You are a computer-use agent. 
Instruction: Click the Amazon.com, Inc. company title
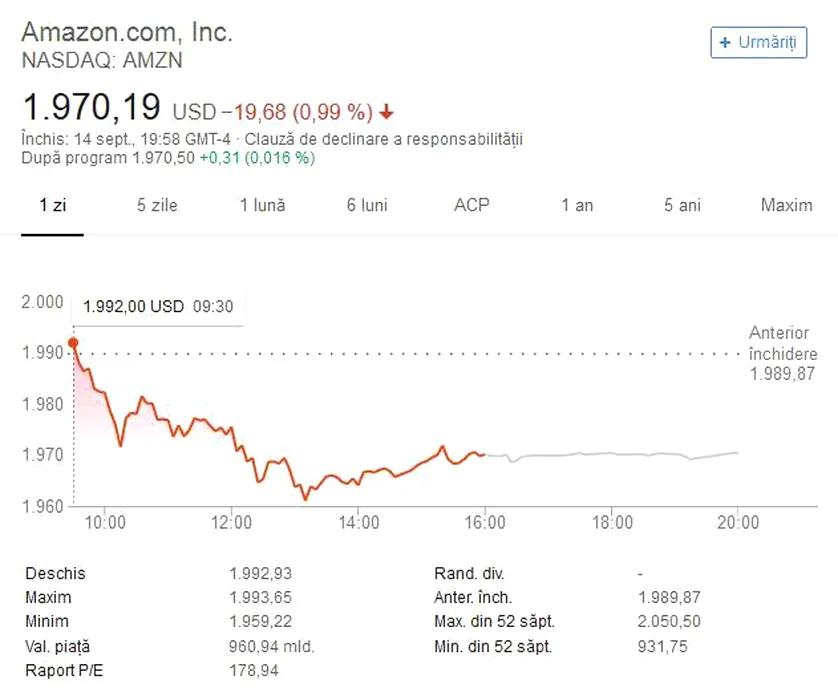click(x=127, y=32)
